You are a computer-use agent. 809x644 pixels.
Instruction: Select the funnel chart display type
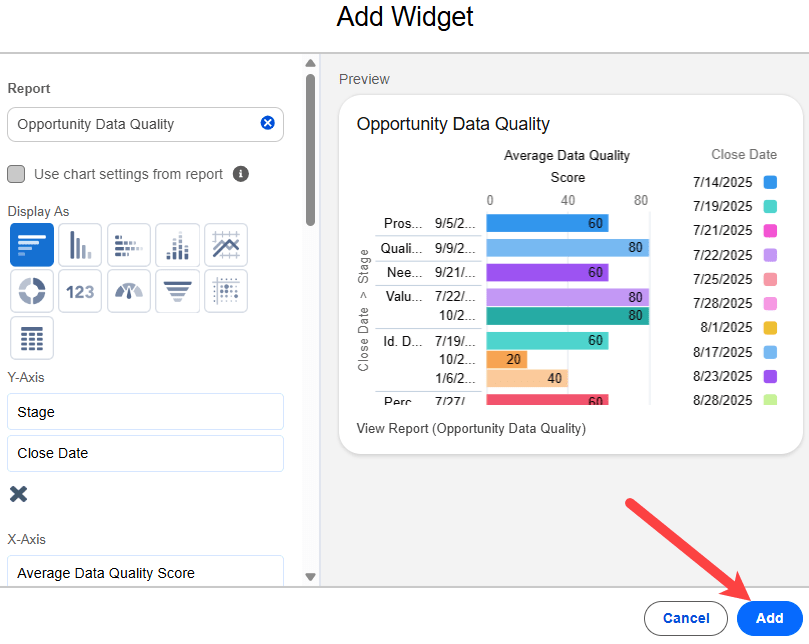(x=177, y=291)
